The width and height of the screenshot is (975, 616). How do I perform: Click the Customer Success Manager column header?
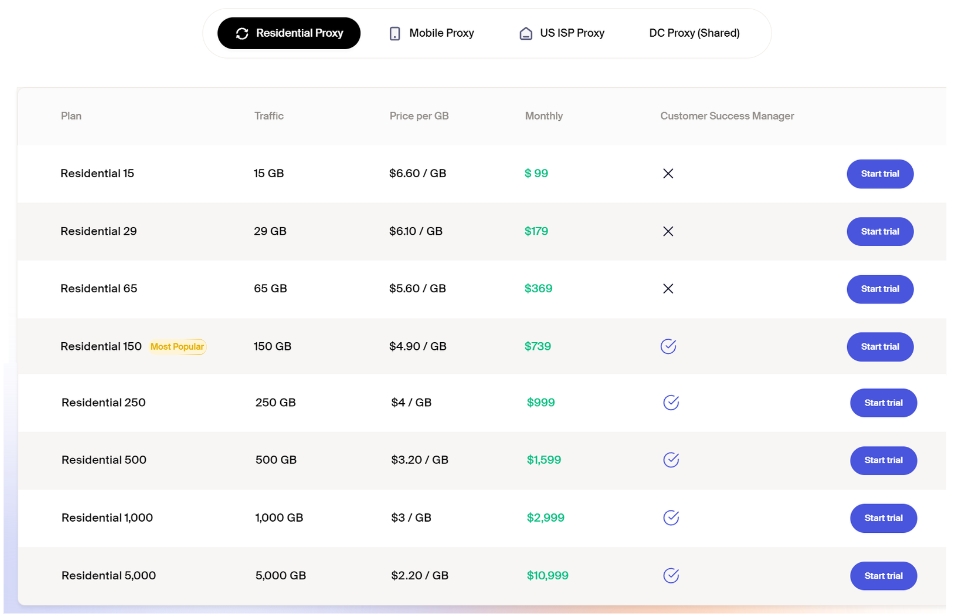pos(727,116)
